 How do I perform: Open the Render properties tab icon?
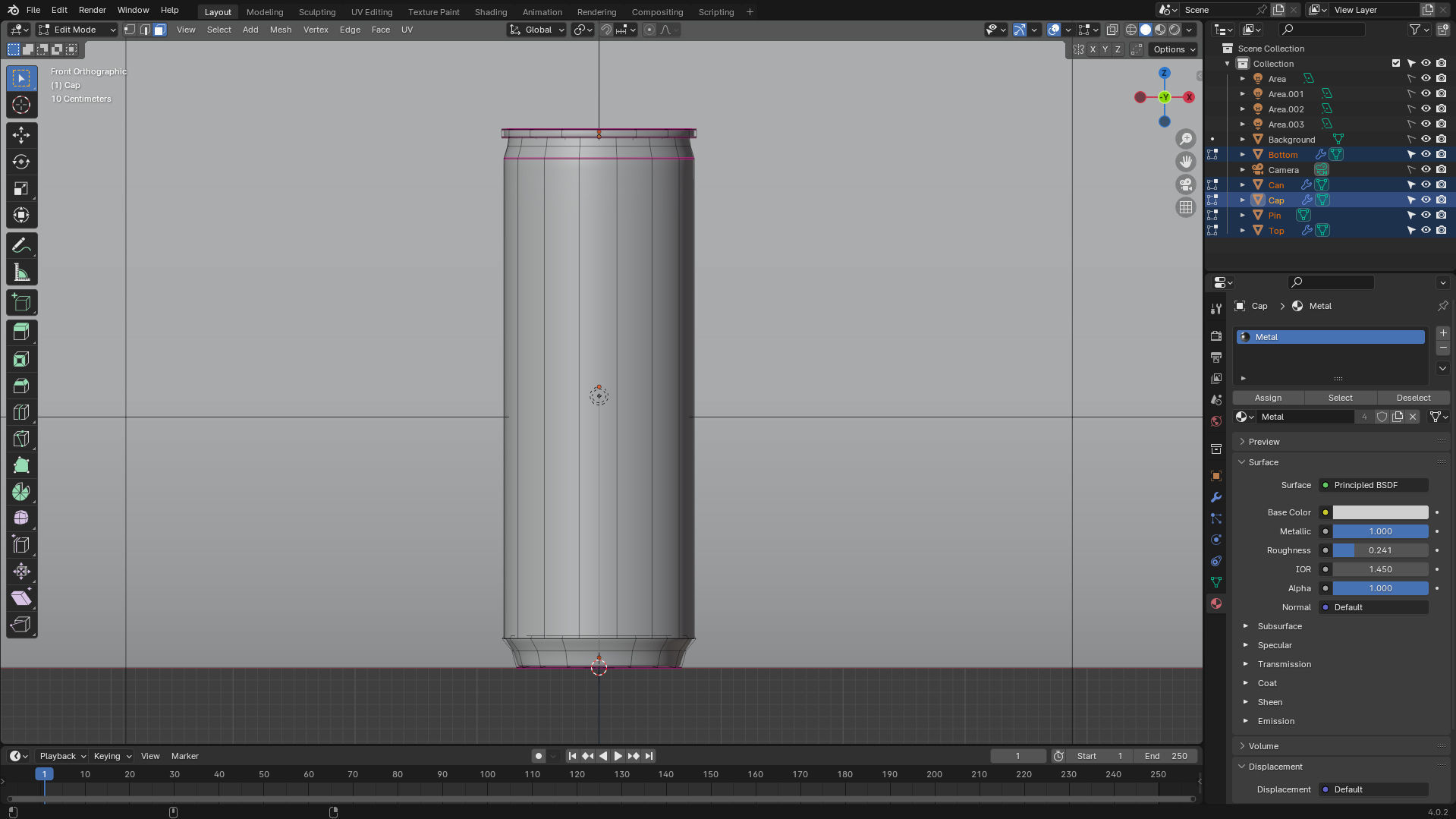[1216, 336]
